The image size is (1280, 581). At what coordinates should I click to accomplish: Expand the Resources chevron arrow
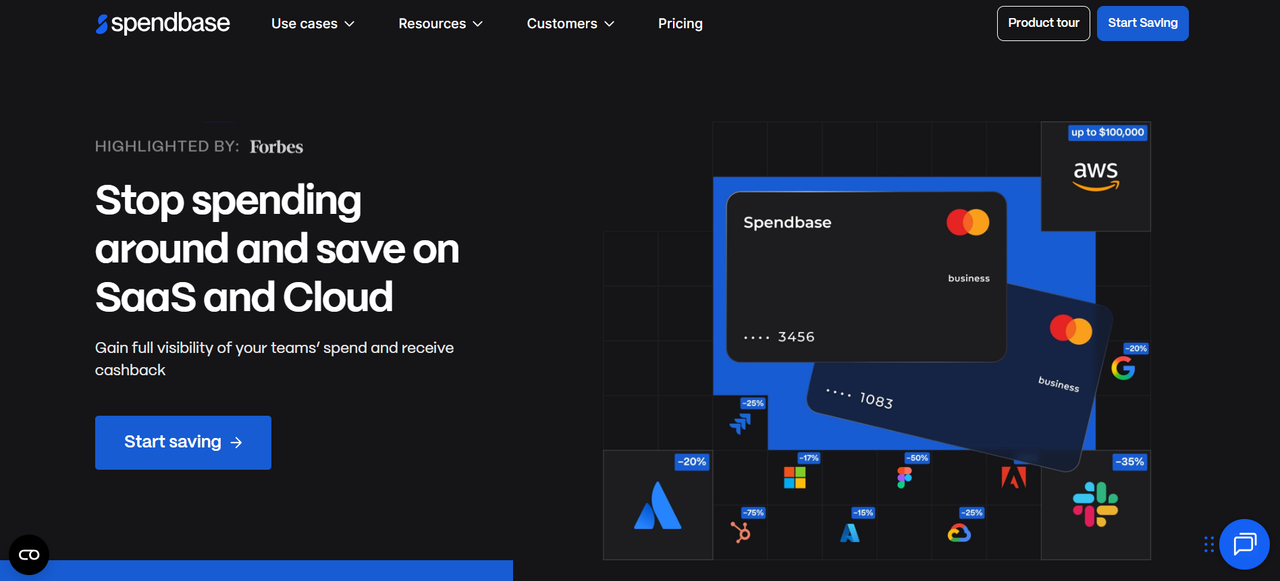coord(477,24)
